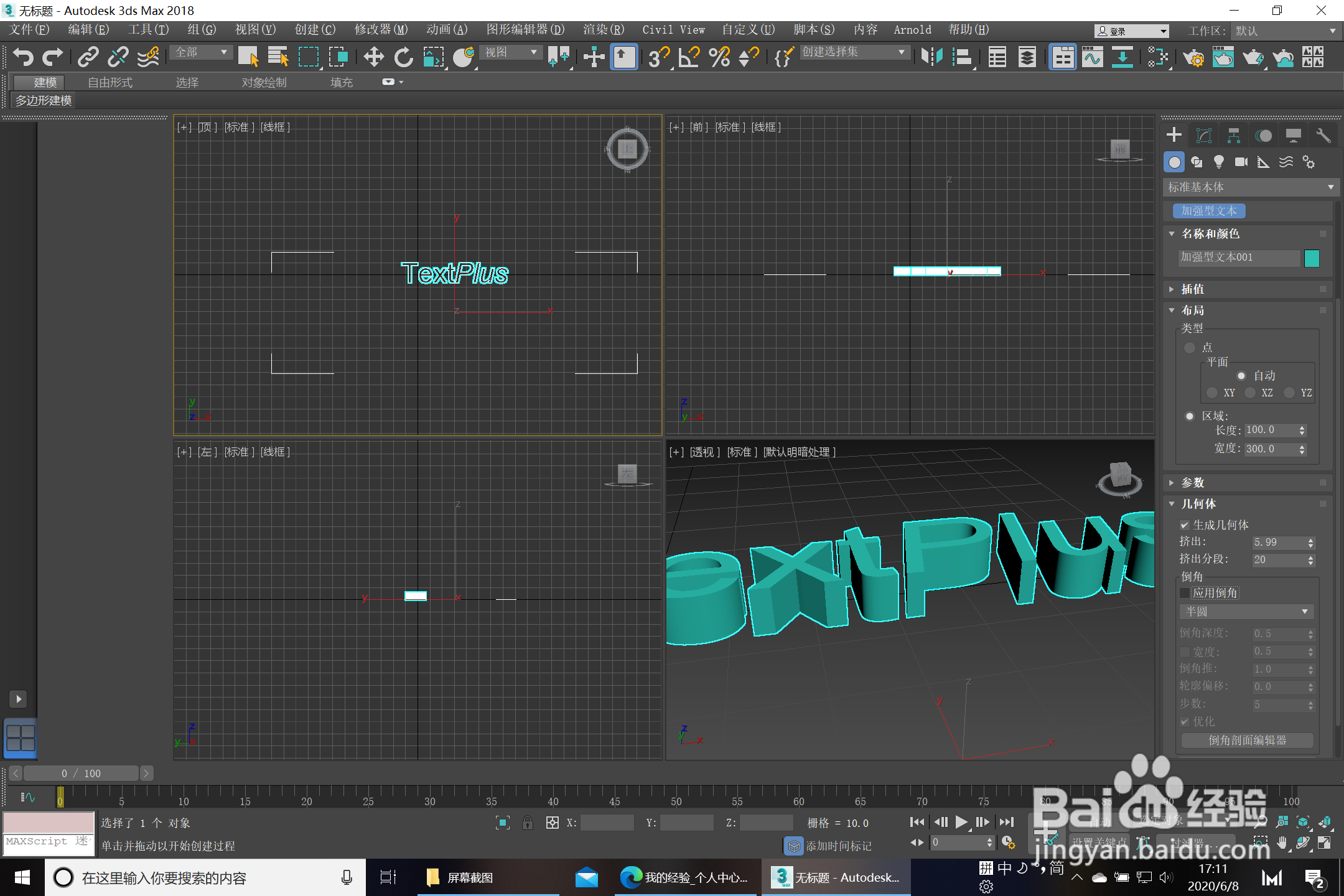Enable the 应用倒角 checkbox
This screenshot has width=1344, height=896.
(x=1185, y=593)
